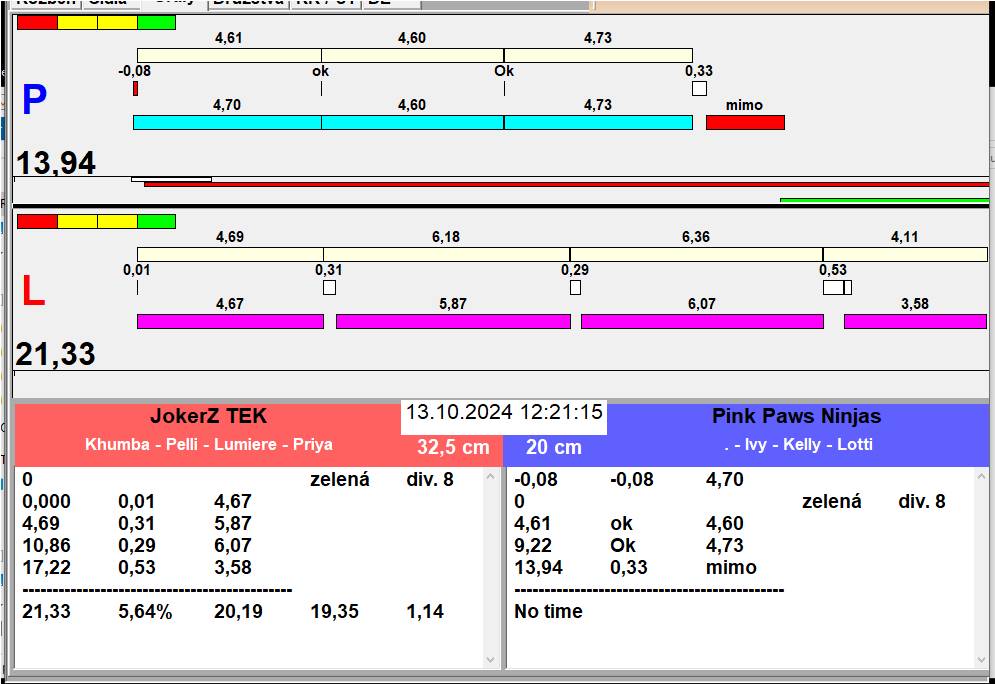Select the magenta bar labeled 6,07
995x684 pixels.
(702, 321)
